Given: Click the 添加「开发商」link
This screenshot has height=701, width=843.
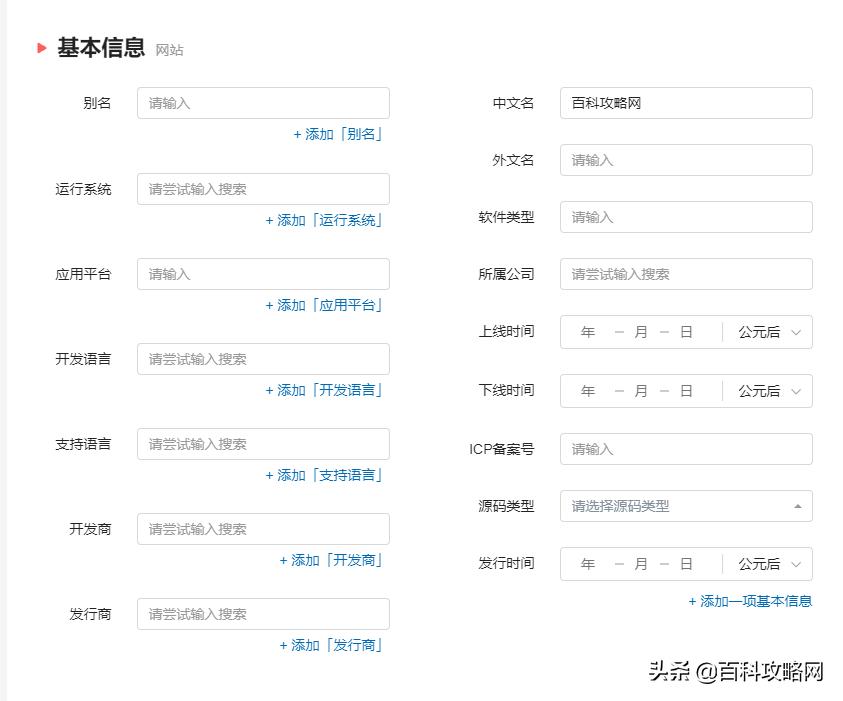Looking at the screenshot, I should (x=331, y=561).
